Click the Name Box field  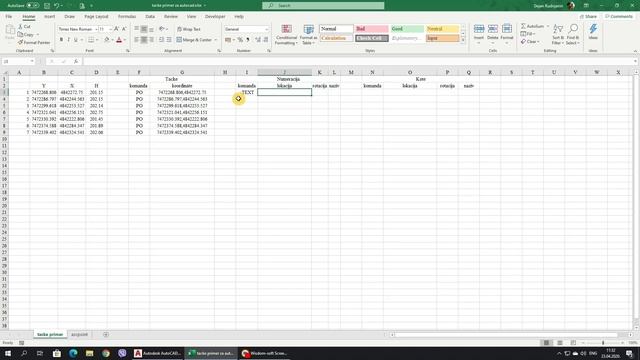point(18,61)
